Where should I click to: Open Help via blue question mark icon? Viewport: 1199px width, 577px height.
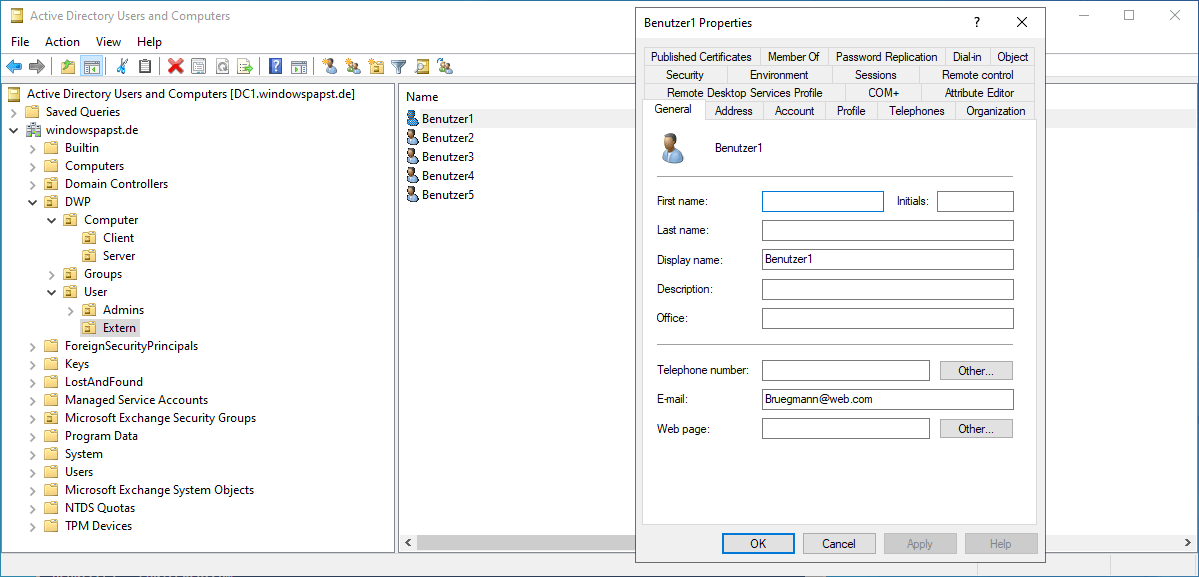(275, 67)
